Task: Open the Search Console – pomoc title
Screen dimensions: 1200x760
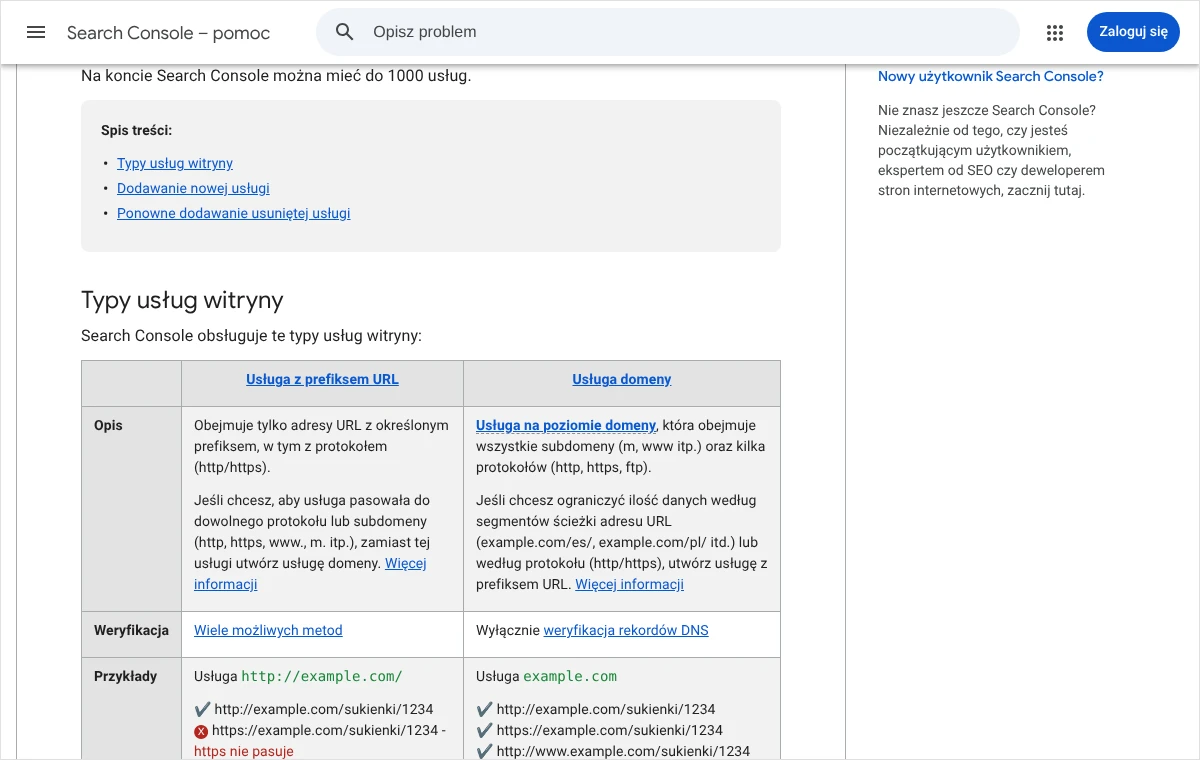Action: point(168,33)
